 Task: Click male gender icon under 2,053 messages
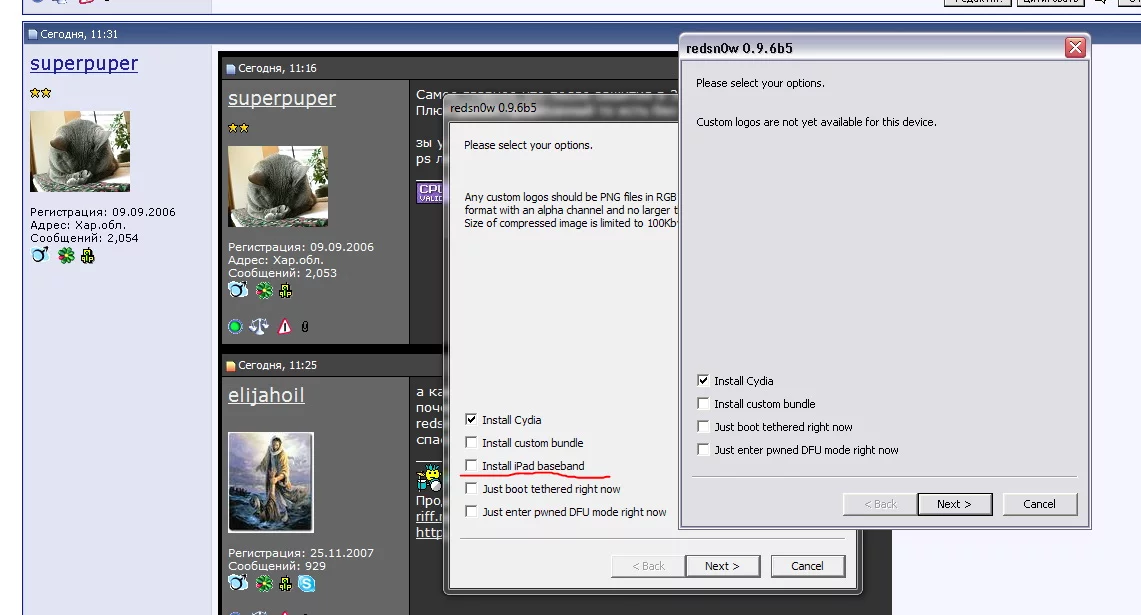tap(238, 290)
